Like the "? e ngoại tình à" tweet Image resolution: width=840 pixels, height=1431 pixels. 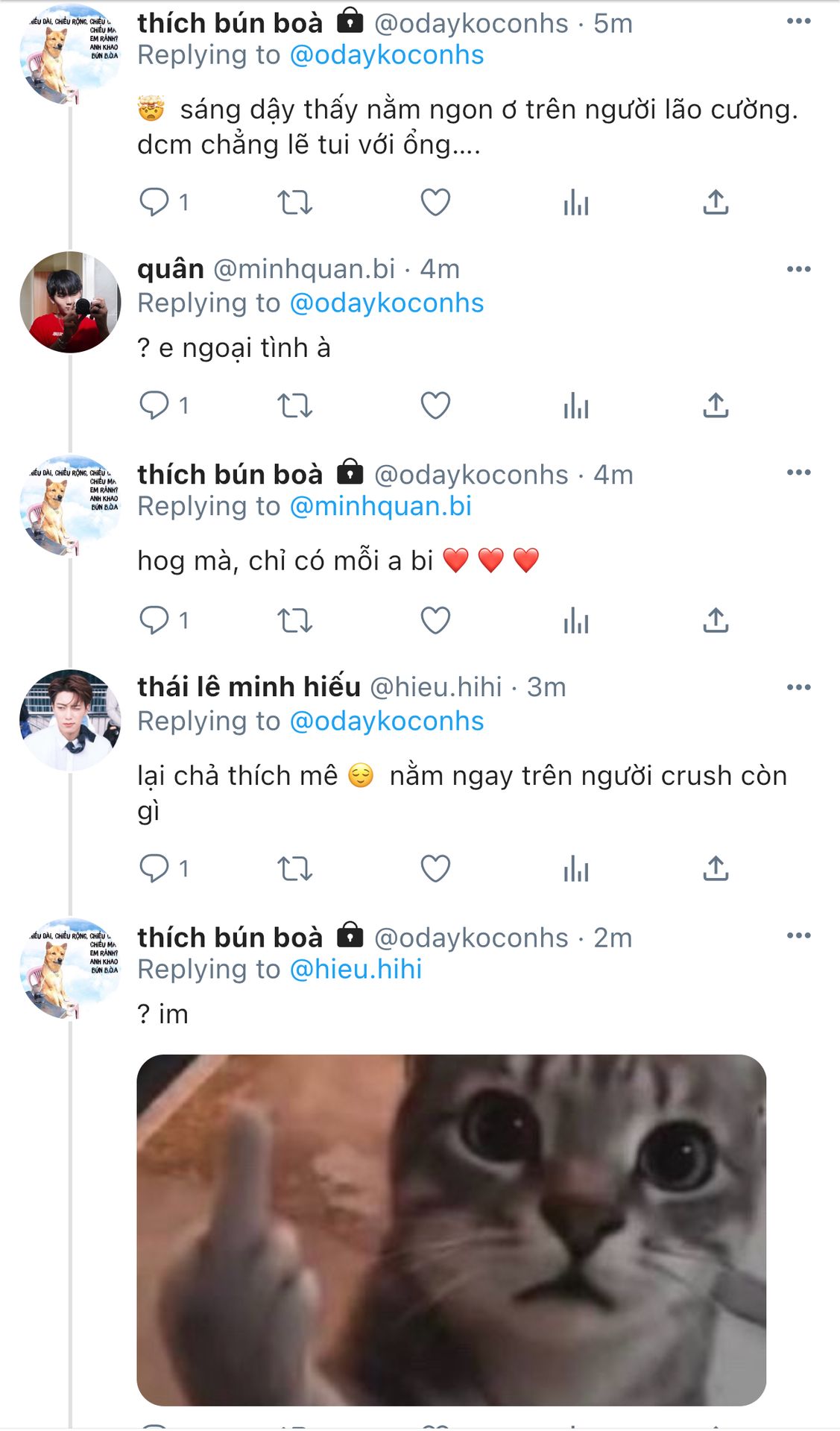pyautogui.click(x=435, y=405)
